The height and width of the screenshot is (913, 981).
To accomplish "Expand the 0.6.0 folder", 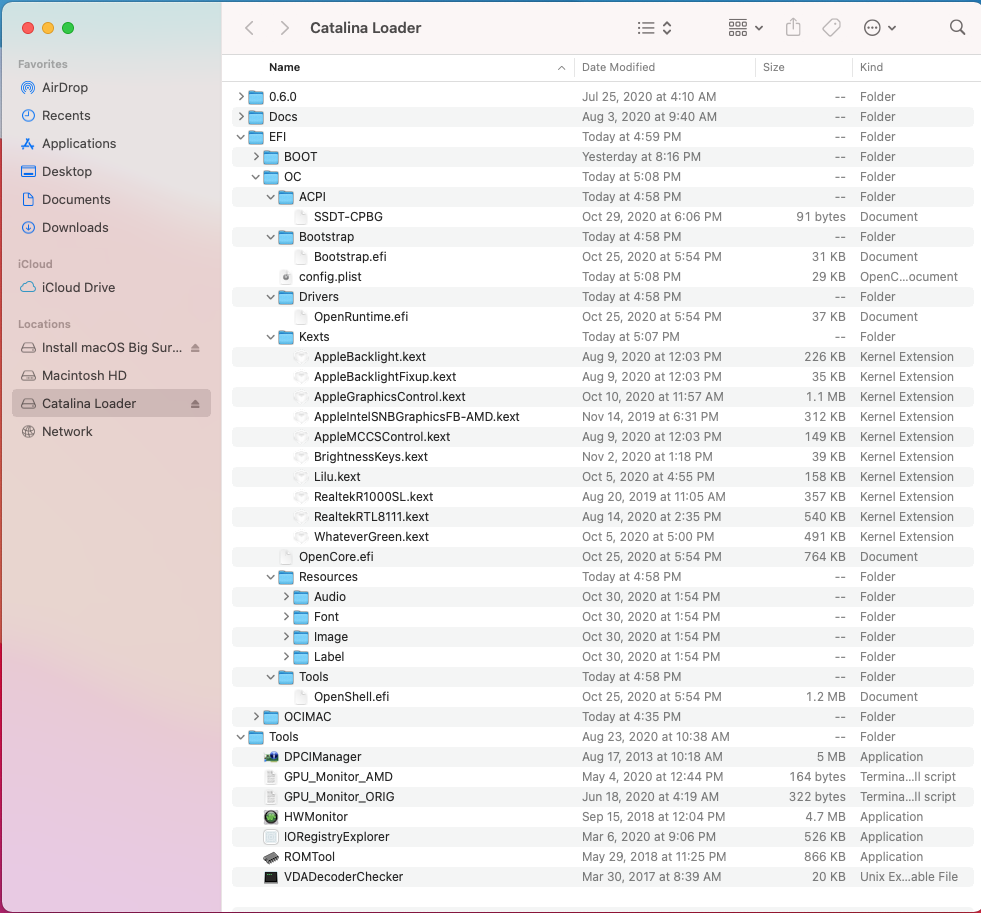I will pos(241,96).
